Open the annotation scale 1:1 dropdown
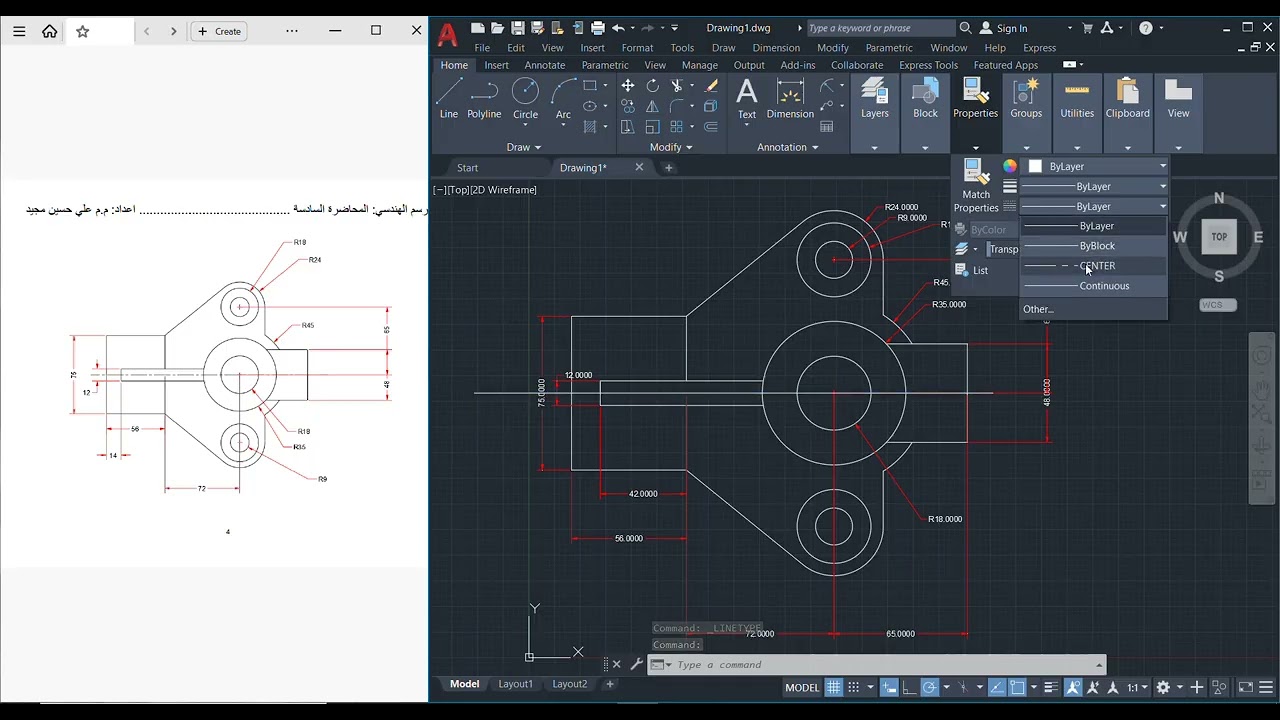Viewport: 1280px width, 720px height. [x=1136, y=687]
